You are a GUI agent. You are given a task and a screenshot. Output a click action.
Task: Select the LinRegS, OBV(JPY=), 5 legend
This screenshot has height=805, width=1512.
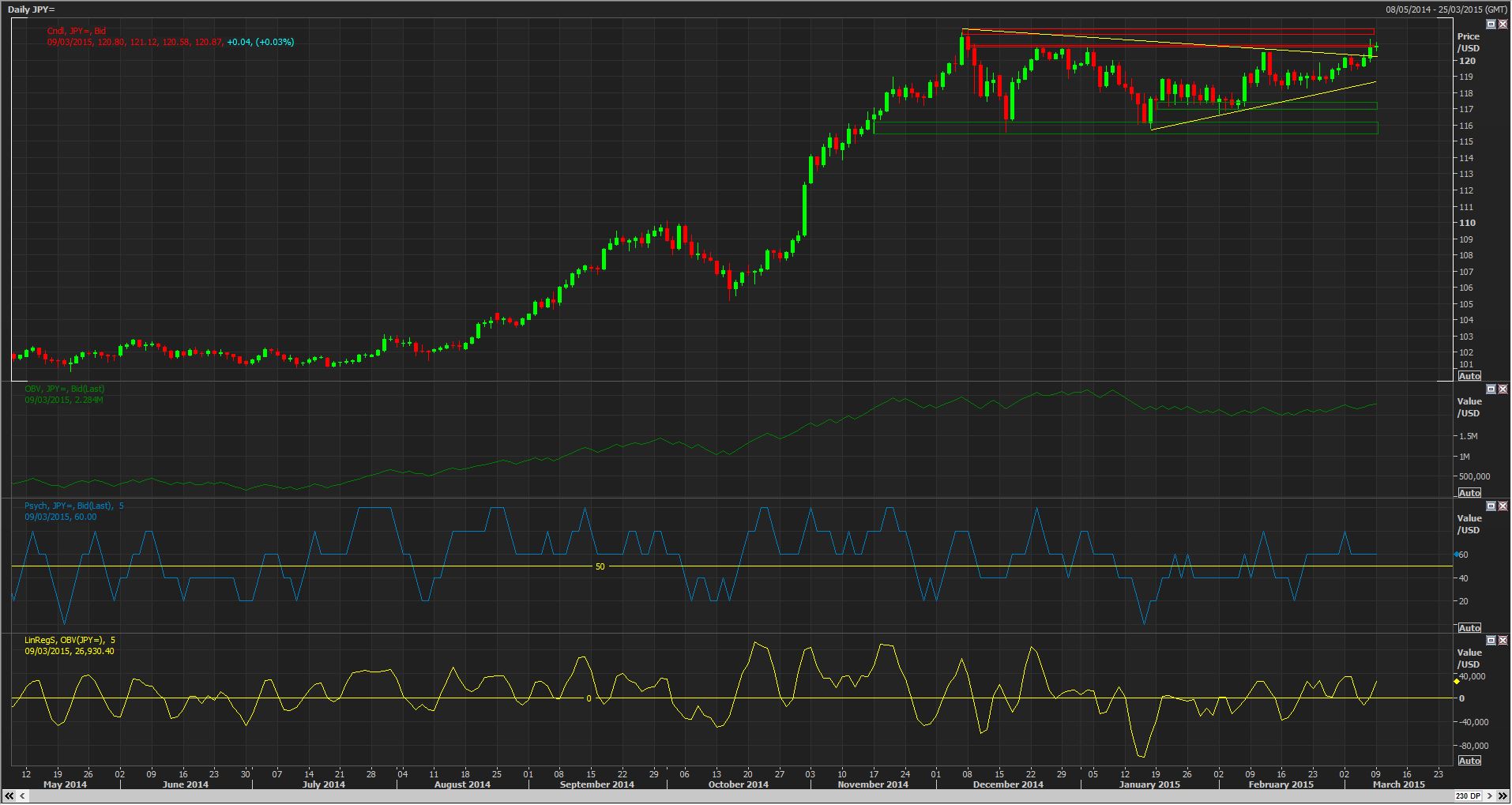coord(70,640)
